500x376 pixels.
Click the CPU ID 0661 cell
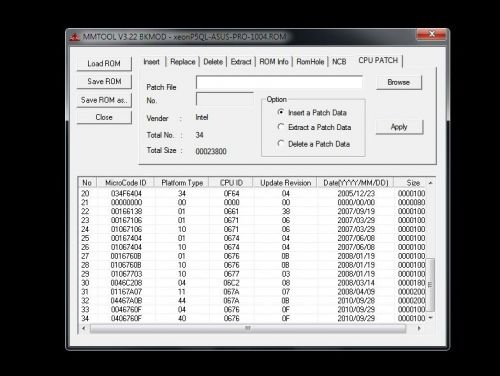point(231,211)
